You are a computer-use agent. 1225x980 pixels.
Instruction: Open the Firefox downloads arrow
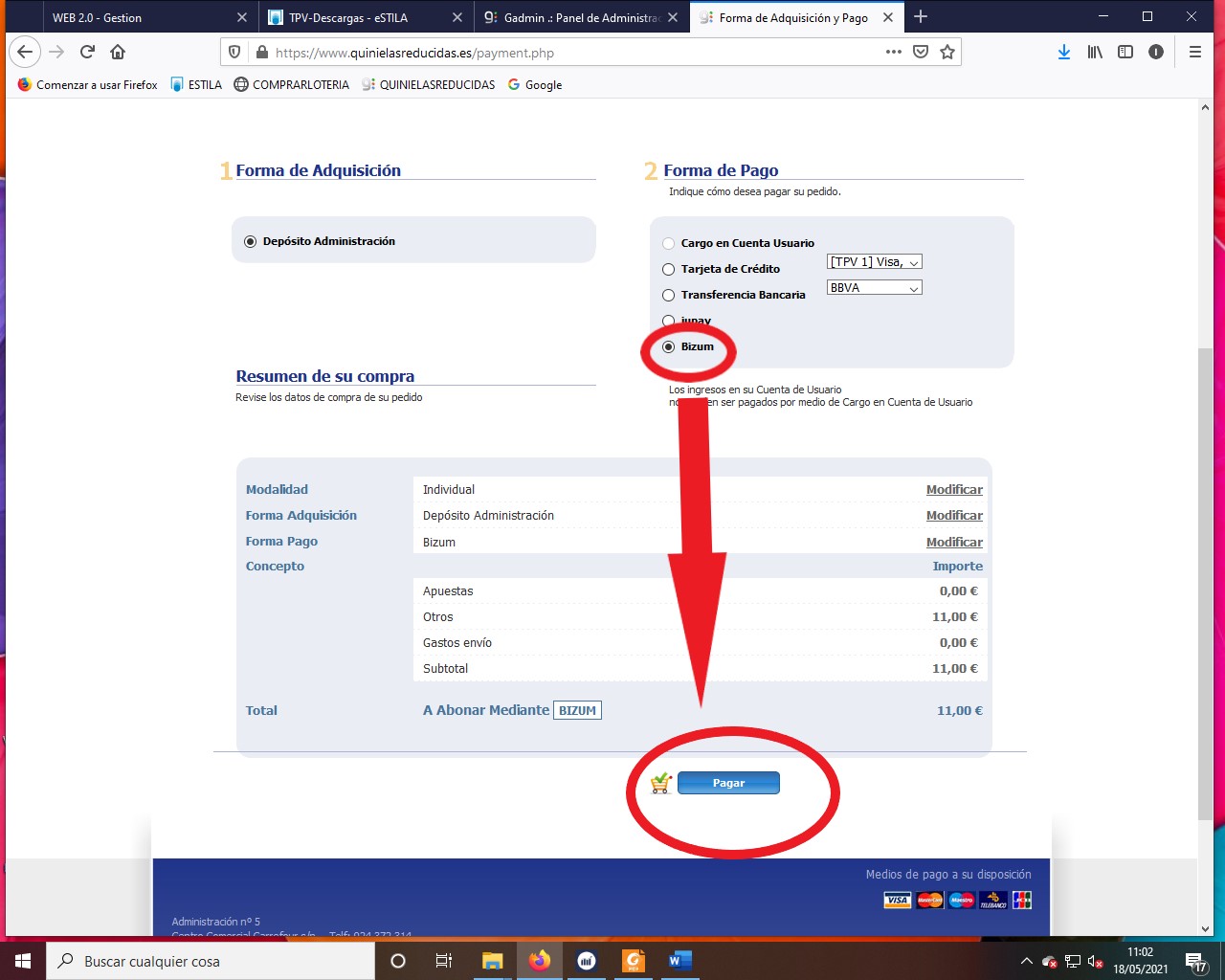(x=1064, y=52)
